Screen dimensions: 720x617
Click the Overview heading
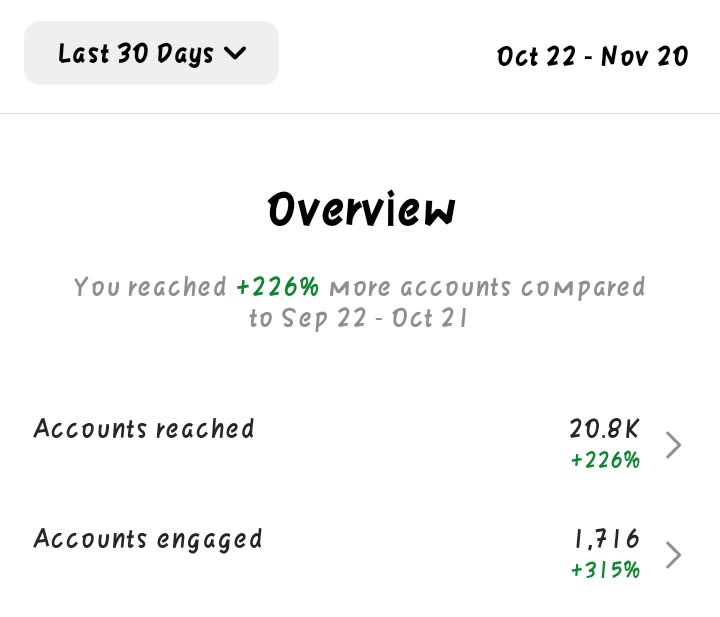(360, 210)
